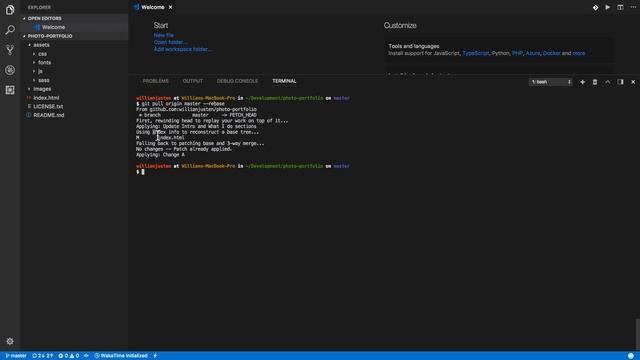Screen dimensions: 640x360
Task: Switch to the Problems tab
Action: [x=156, y=81]
